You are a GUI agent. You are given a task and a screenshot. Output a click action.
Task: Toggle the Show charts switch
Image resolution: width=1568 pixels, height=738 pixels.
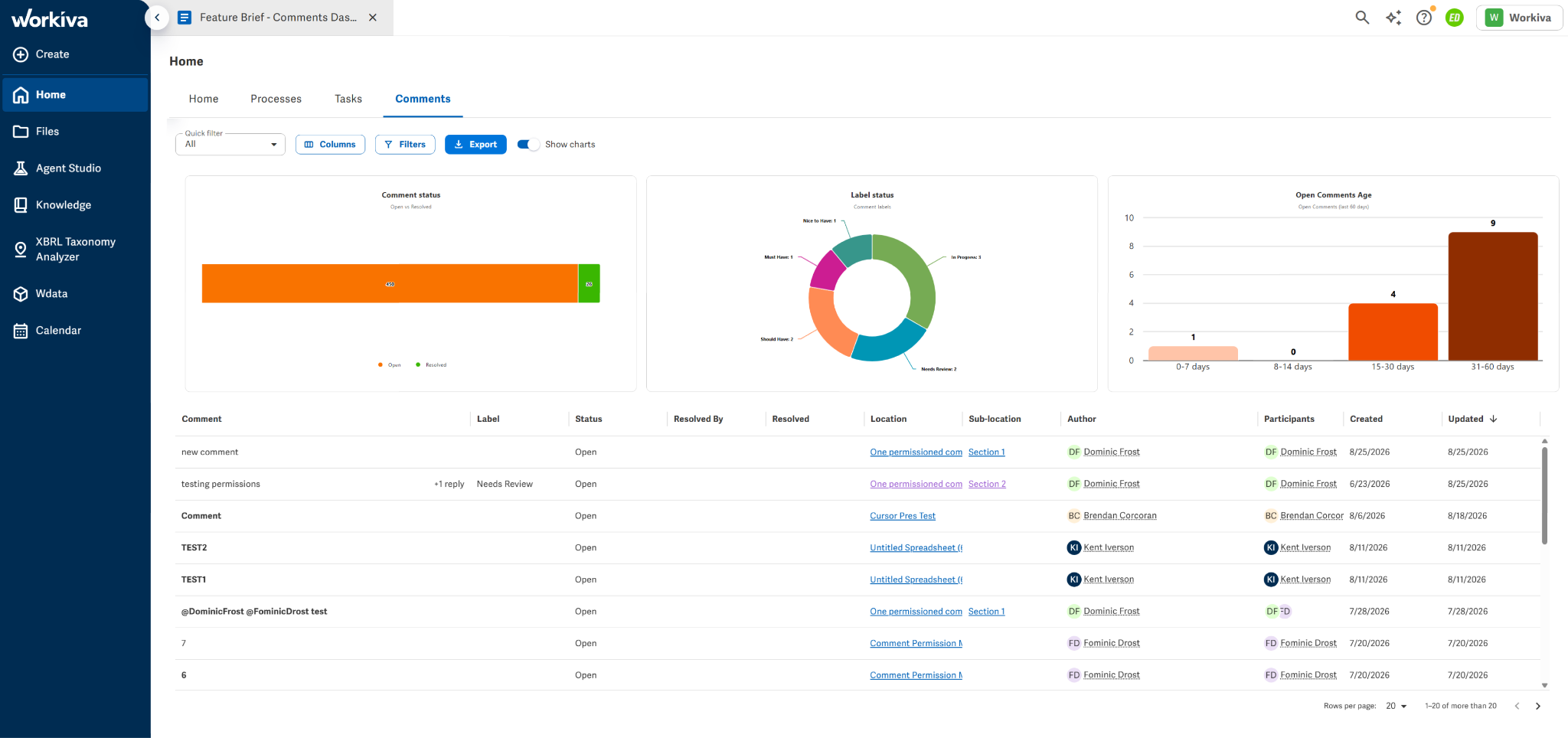click(x=528, y=145)
